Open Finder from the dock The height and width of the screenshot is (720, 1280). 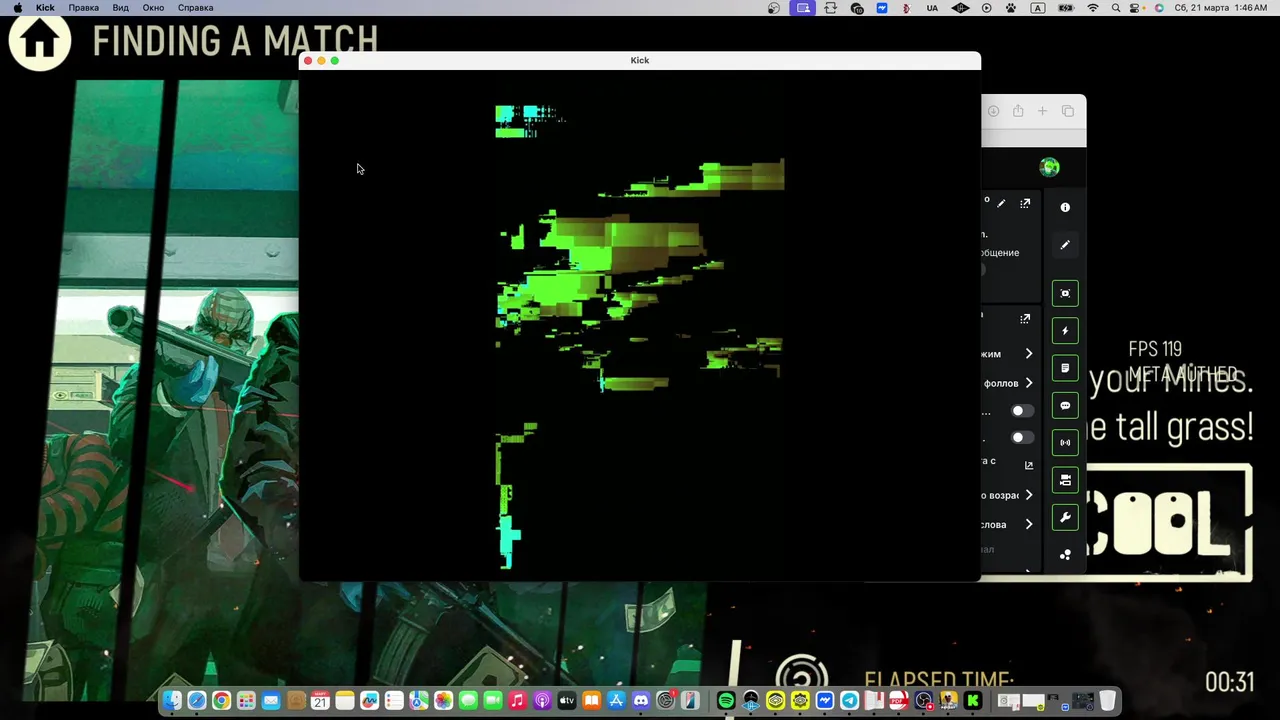click(x=172, y=701)
